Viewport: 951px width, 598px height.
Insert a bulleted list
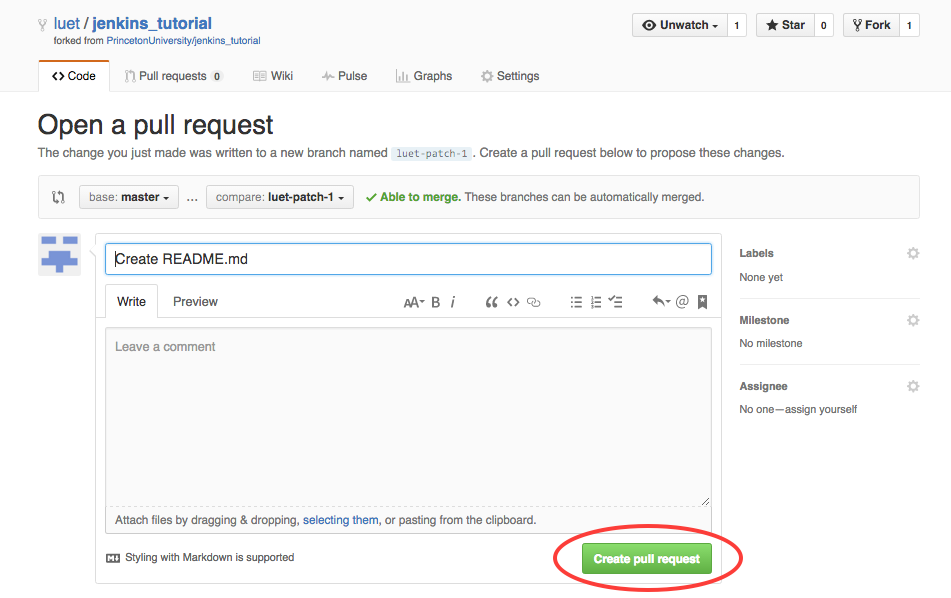click(576, 302)
